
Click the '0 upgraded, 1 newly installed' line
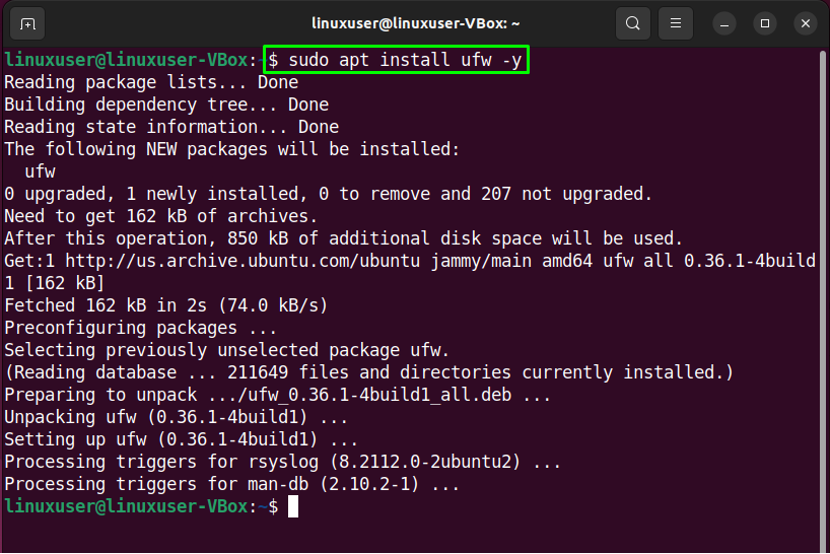pos(328,194)
